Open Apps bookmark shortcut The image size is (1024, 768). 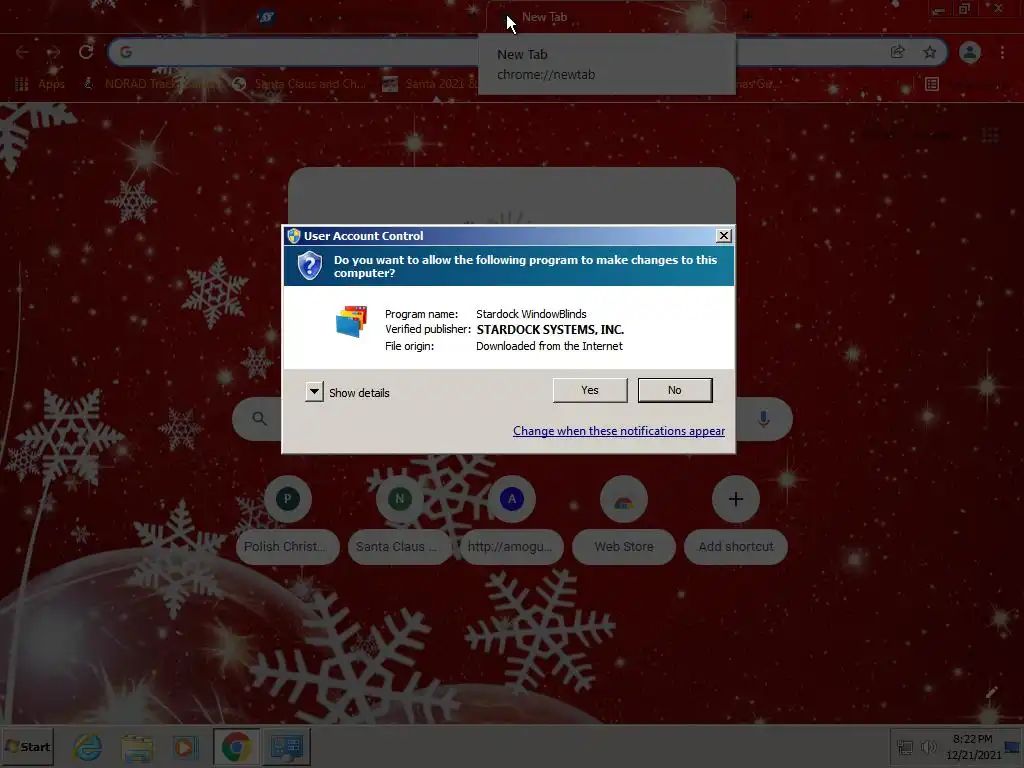coord(40,84)
